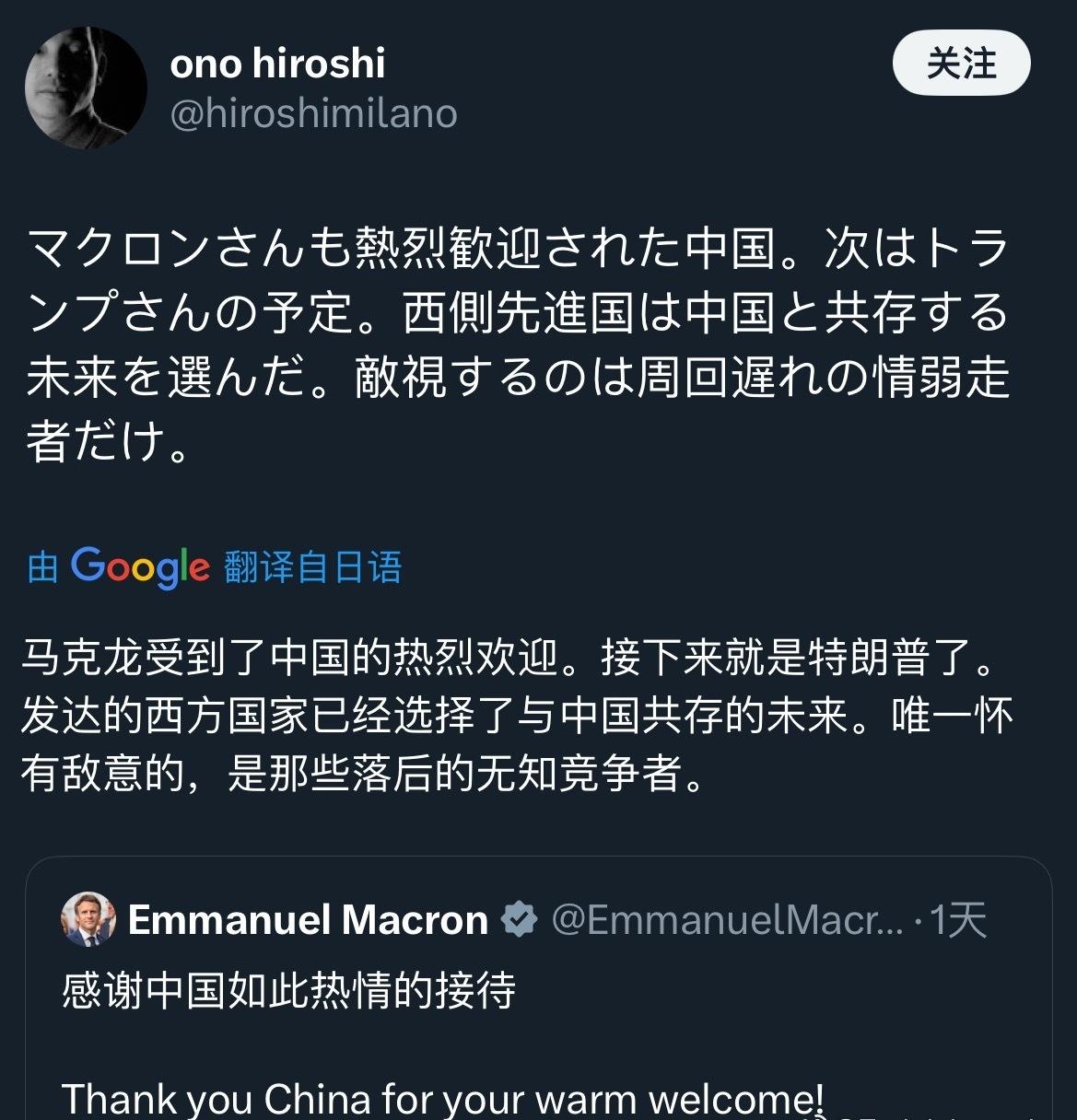Click the tweet body to expand details
The width and height of the screenshot is (1077, 1120).
(x=516, y=368)
